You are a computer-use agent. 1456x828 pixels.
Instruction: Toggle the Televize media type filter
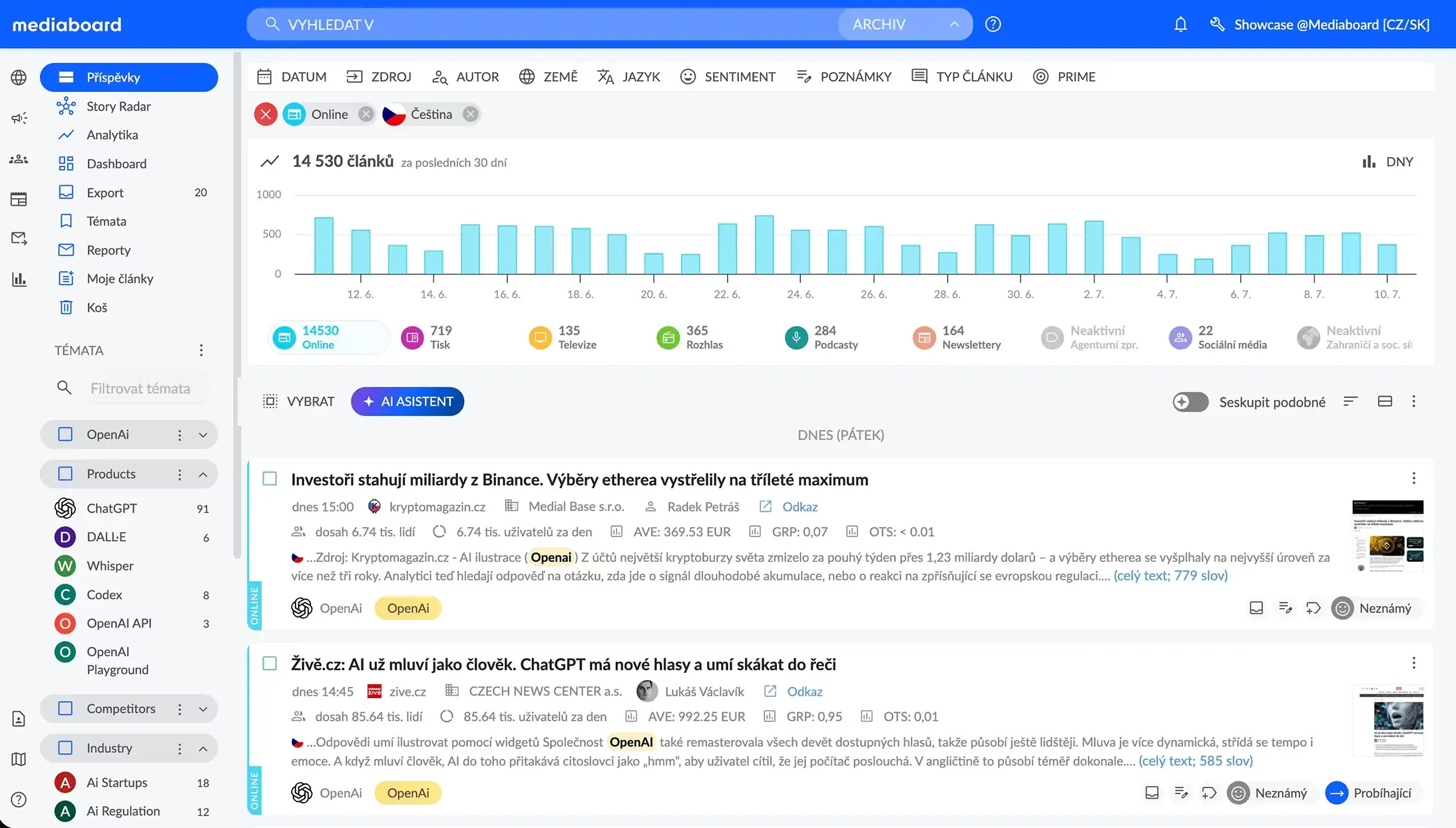pyautogui.click(x=563, y=337)
